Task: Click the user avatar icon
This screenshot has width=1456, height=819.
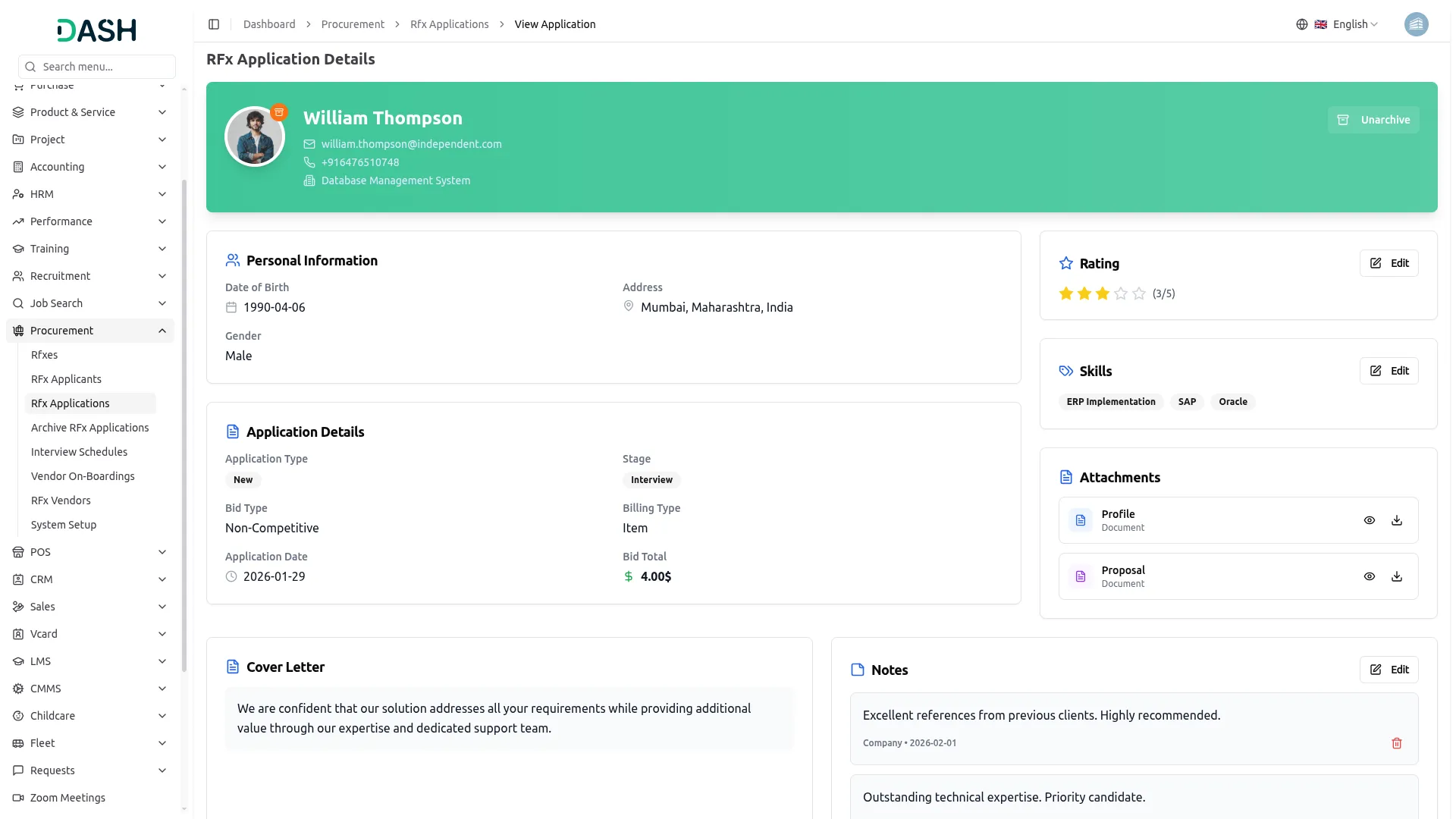Action: (x=1416, y=24)
